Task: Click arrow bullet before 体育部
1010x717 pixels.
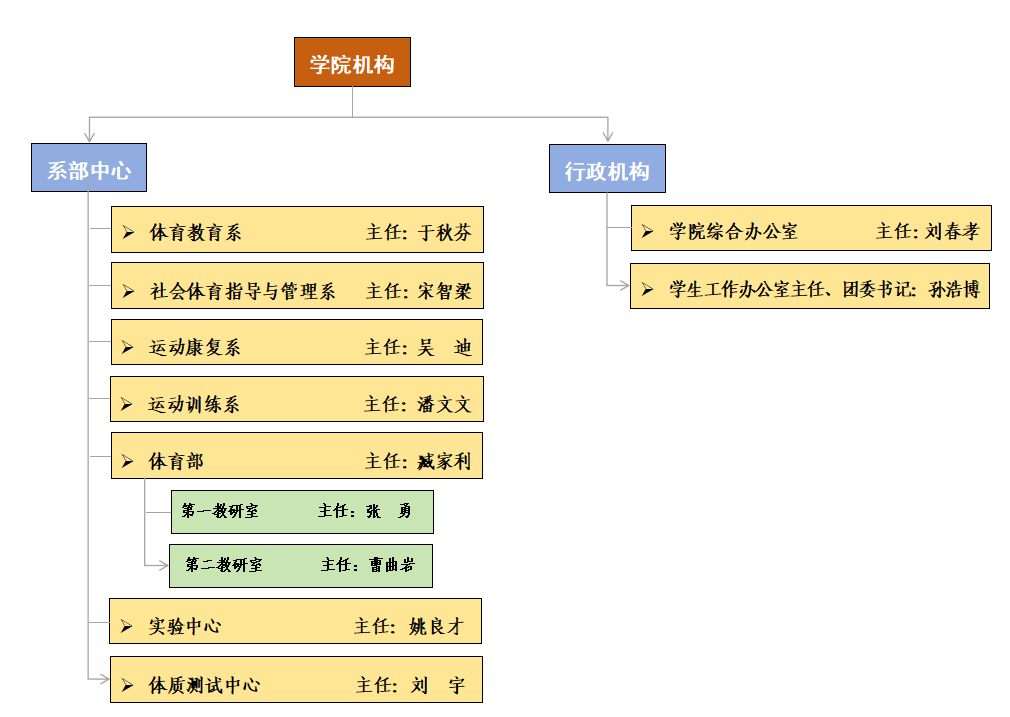Action: [128, 462]
